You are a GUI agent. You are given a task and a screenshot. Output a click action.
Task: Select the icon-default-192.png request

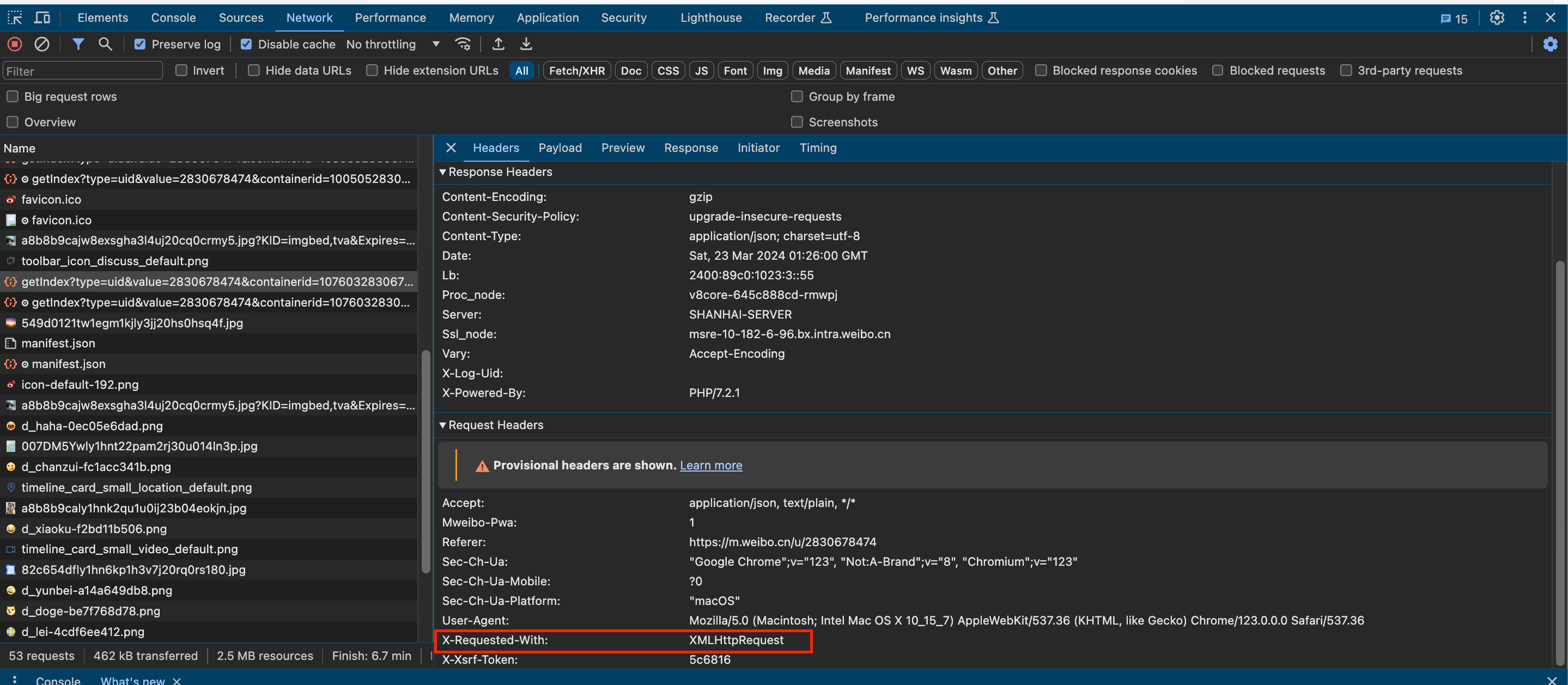209,384
